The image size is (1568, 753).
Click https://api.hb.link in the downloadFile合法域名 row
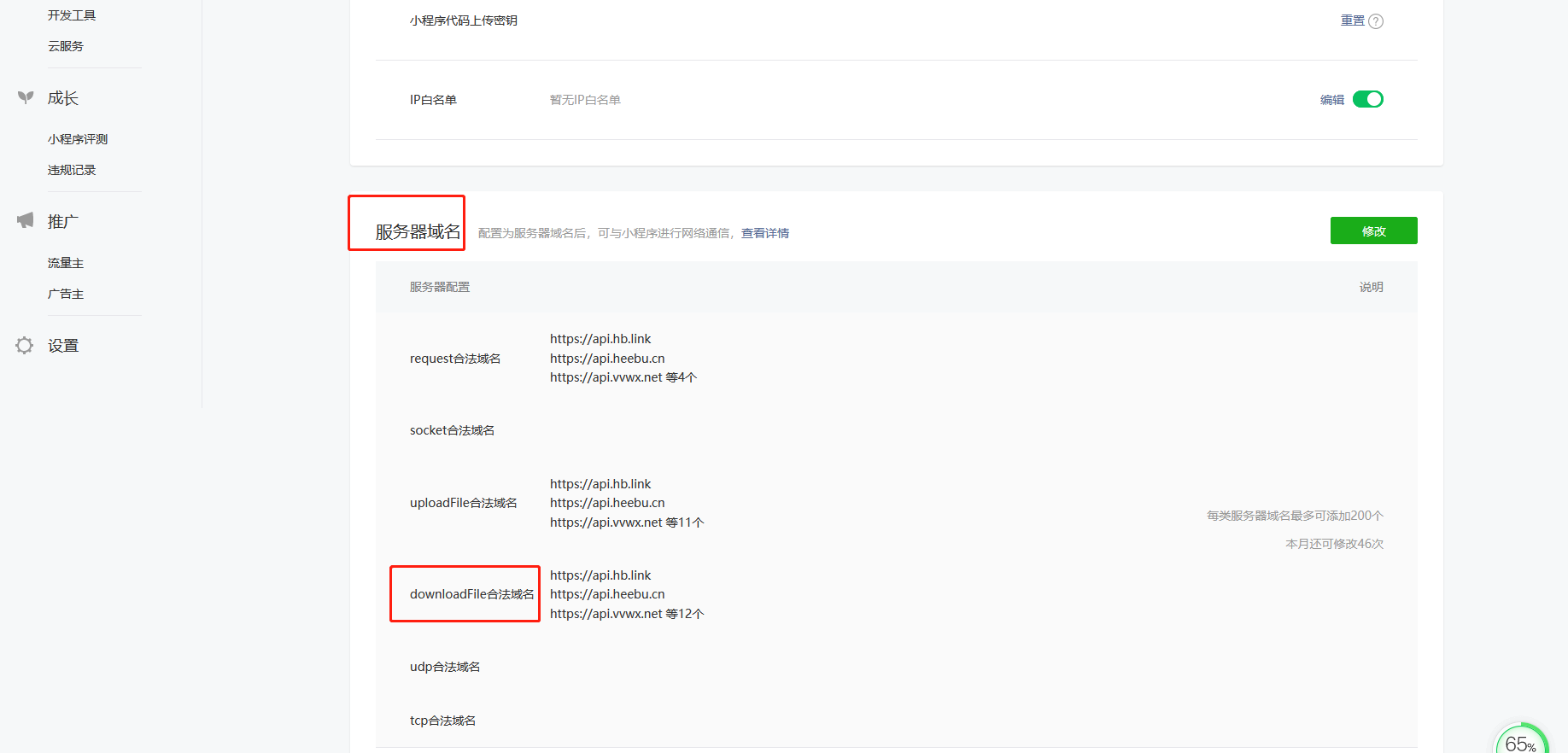click(600, 575)
